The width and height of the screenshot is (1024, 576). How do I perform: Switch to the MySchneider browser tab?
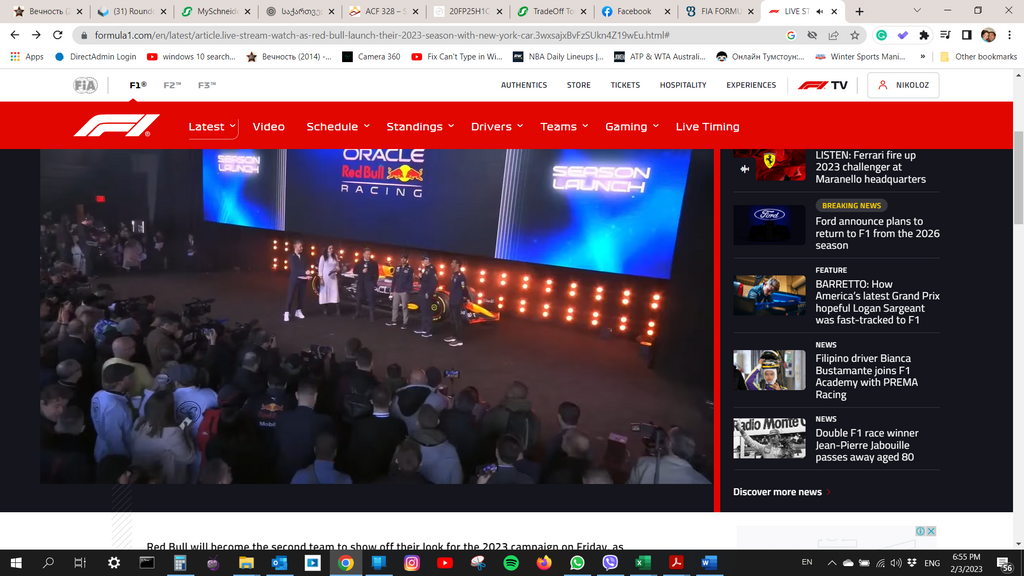tap(215, 11)
